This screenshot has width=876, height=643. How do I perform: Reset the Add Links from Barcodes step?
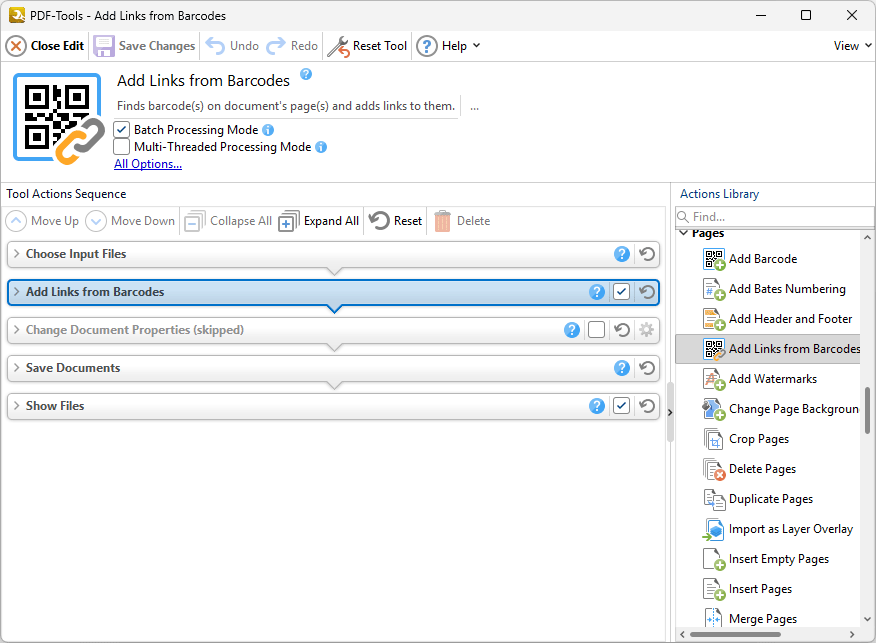coord(647,292)
